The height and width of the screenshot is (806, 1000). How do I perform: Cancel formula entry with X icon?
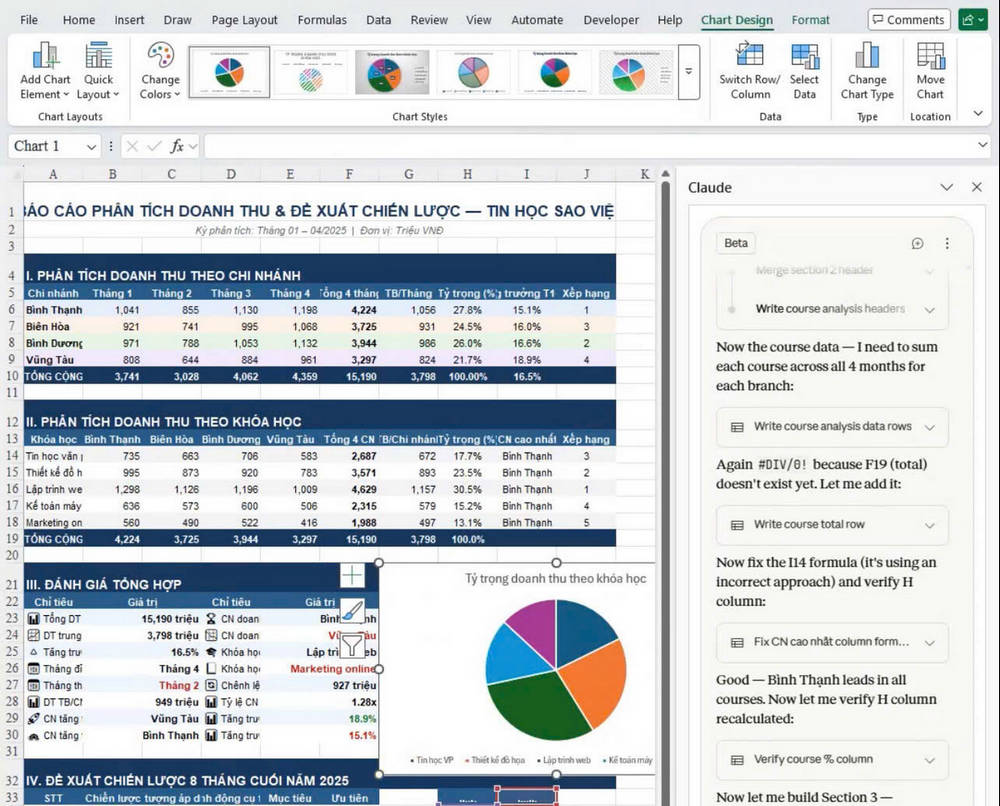pos(132,147)
